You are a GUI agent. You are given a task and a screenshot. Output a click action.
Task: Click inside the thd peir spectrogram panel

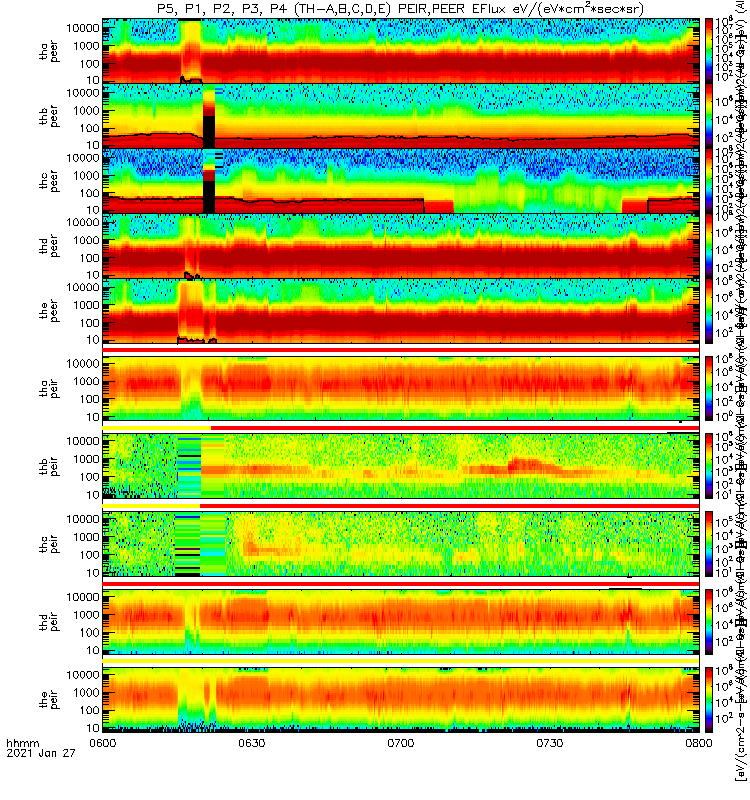[401, 621]
